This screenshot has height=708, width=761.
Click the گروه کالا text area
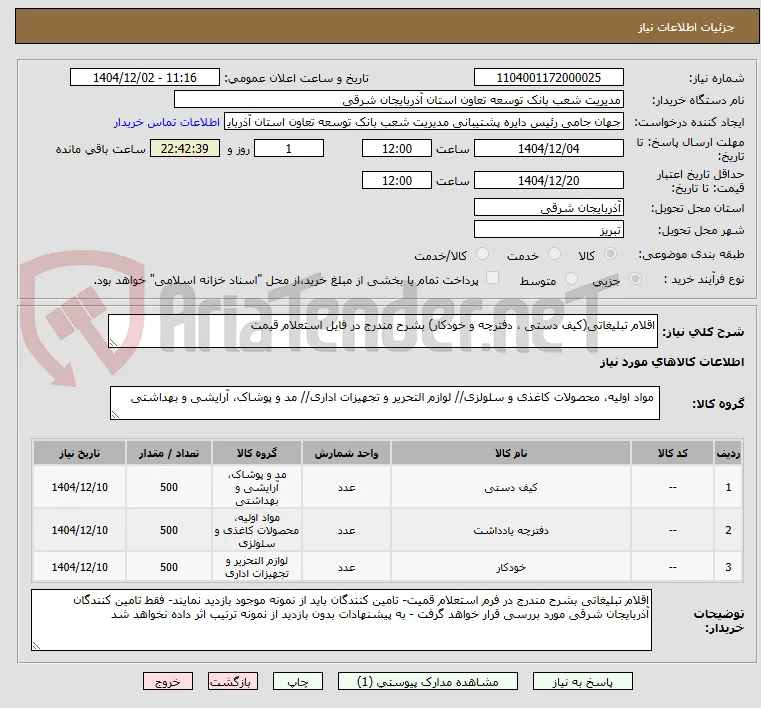(x=384, y=403)
